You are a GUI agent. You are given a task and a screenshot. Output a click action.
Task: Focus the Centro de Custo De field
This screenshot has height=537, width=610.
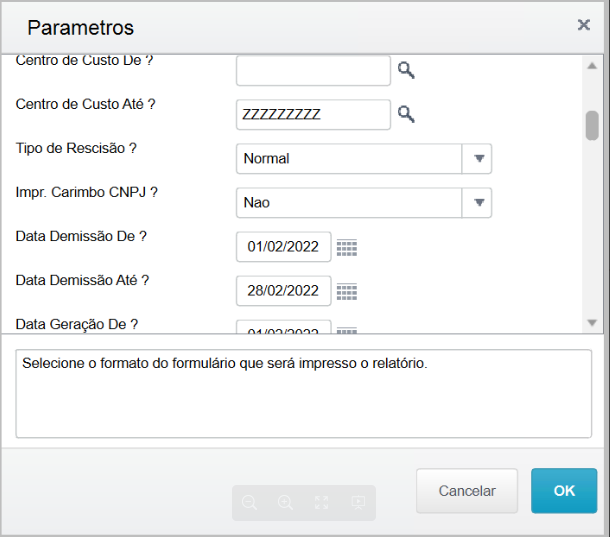313,70
